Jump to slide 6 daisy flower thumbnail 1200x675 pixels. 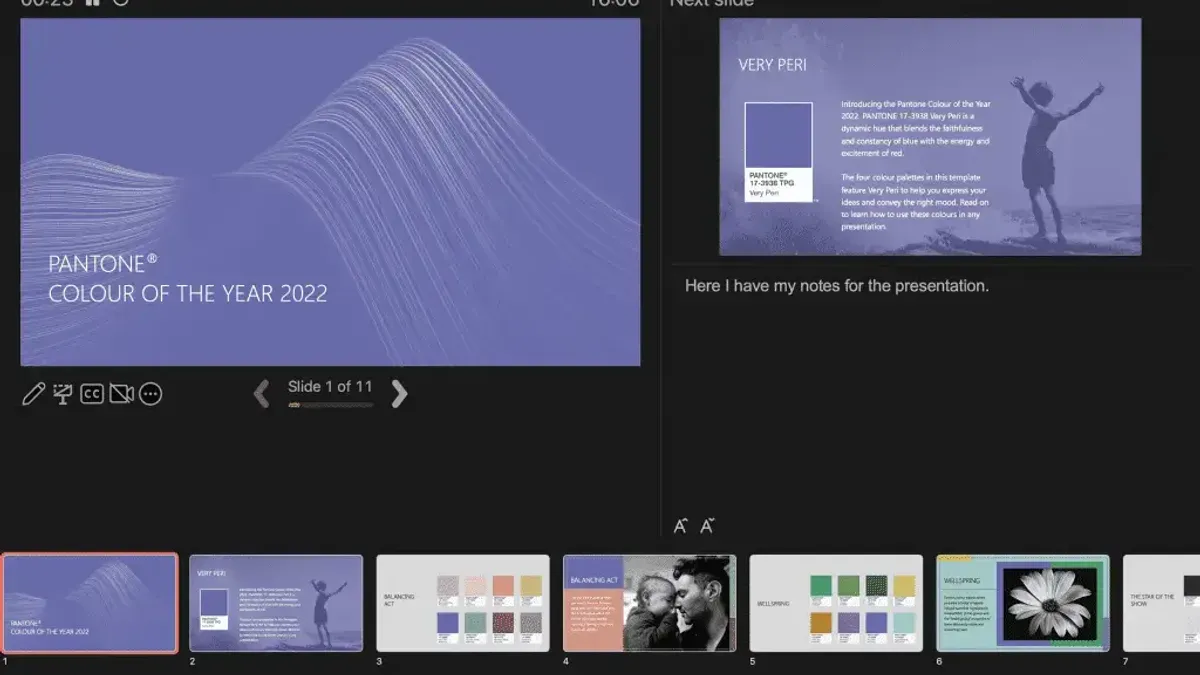(1023, 603)
